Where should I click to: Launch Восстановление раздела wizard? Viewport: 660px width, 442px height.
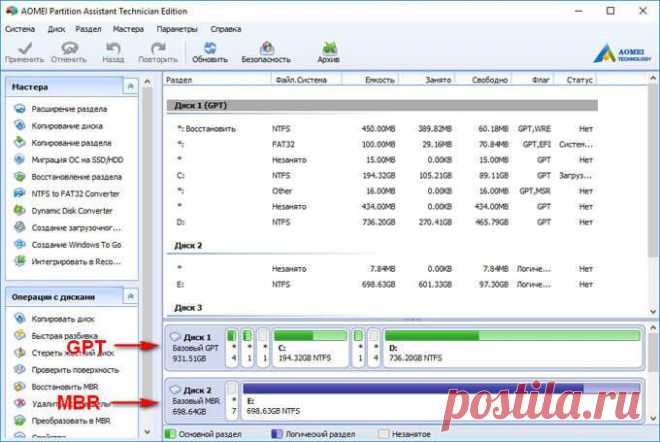(77, 177)
